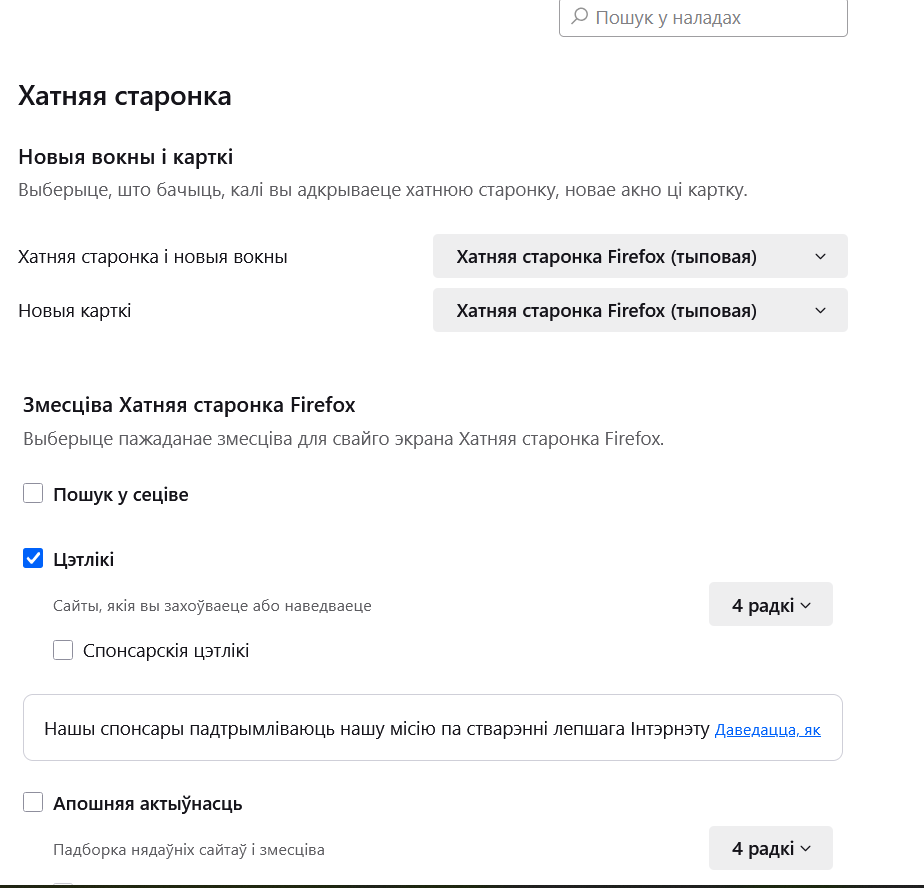The image size is (924, 888).
Task: Click the "Апошняя актыўнасць" label text
Action: [x=147, y=803]
